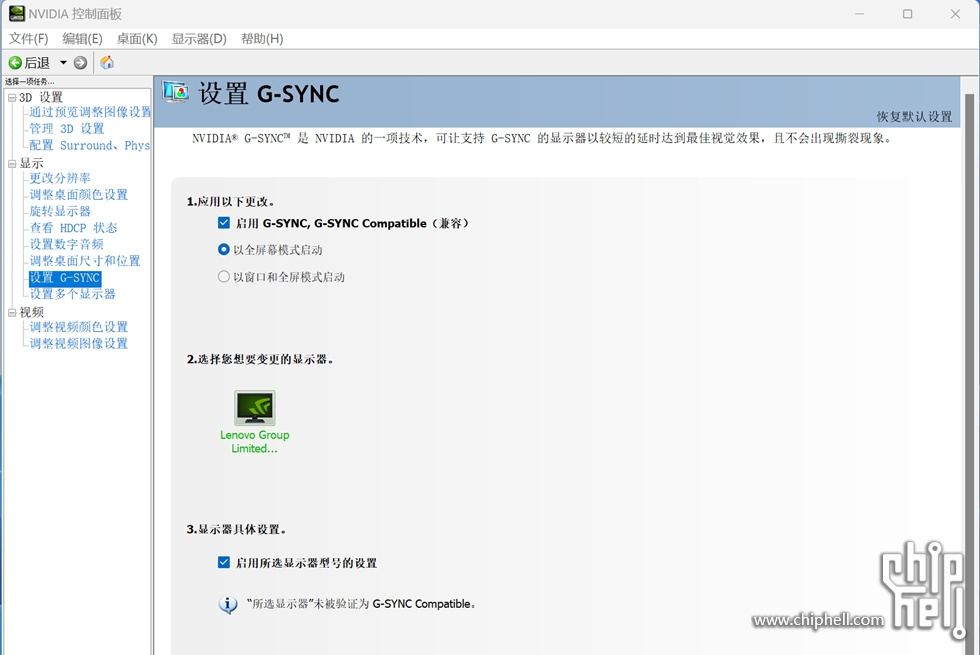
Task: Minimize the NVIDIA 控制面板 window
Action: point(860,14)
